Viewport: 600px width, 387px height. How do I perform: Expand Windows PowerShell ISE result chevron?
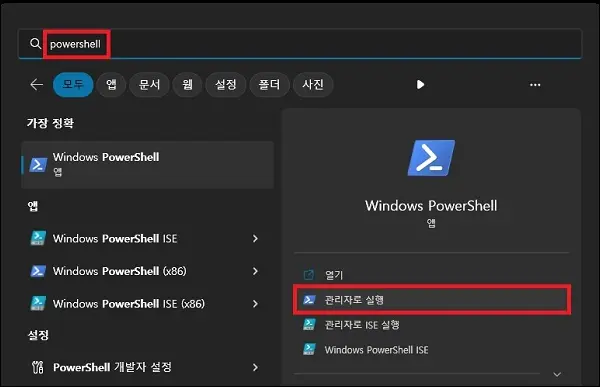pos(255,238)
